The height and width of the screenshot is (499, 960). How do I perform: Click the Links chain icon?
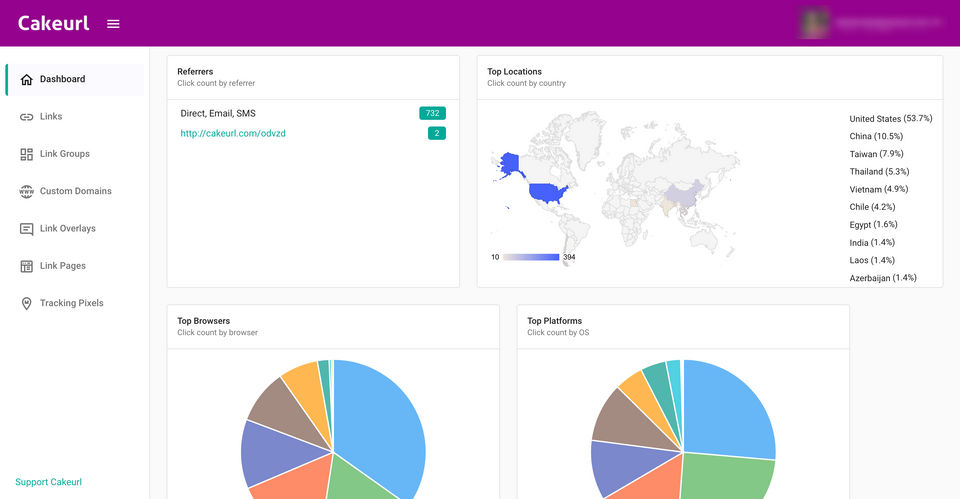26,117
